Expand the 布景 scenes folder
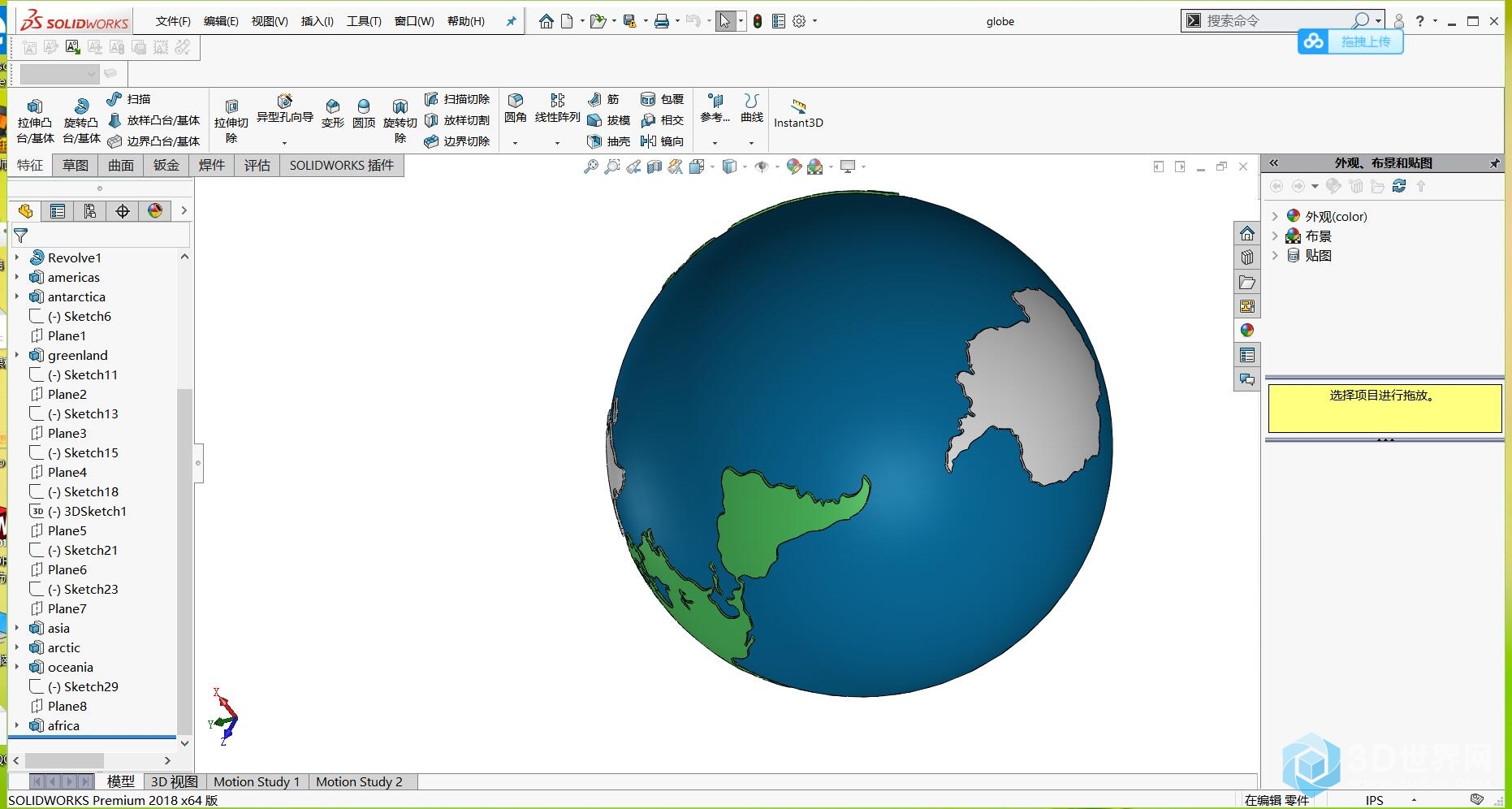Screen dimensions: 1512x809 coord(1275,236)
